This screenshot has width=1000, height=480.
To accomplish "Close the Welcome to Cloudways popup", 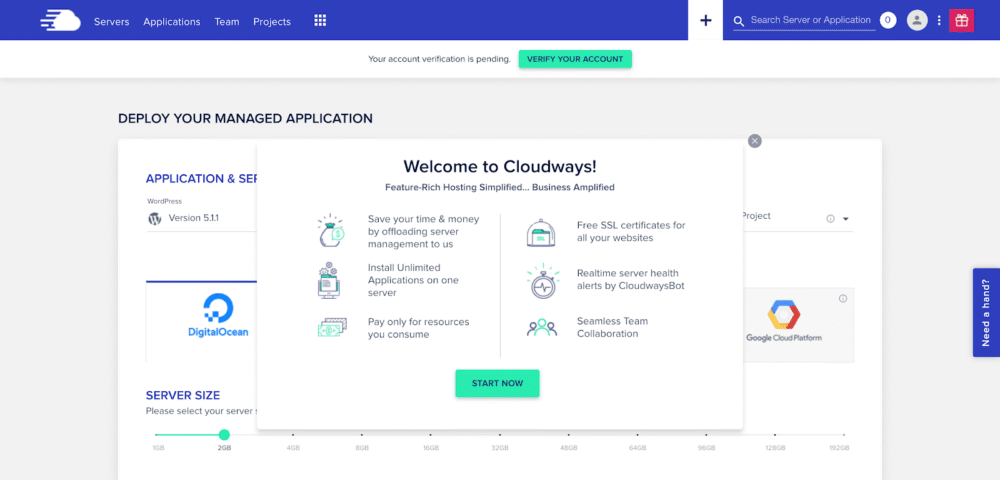I will tap(755, 141).
